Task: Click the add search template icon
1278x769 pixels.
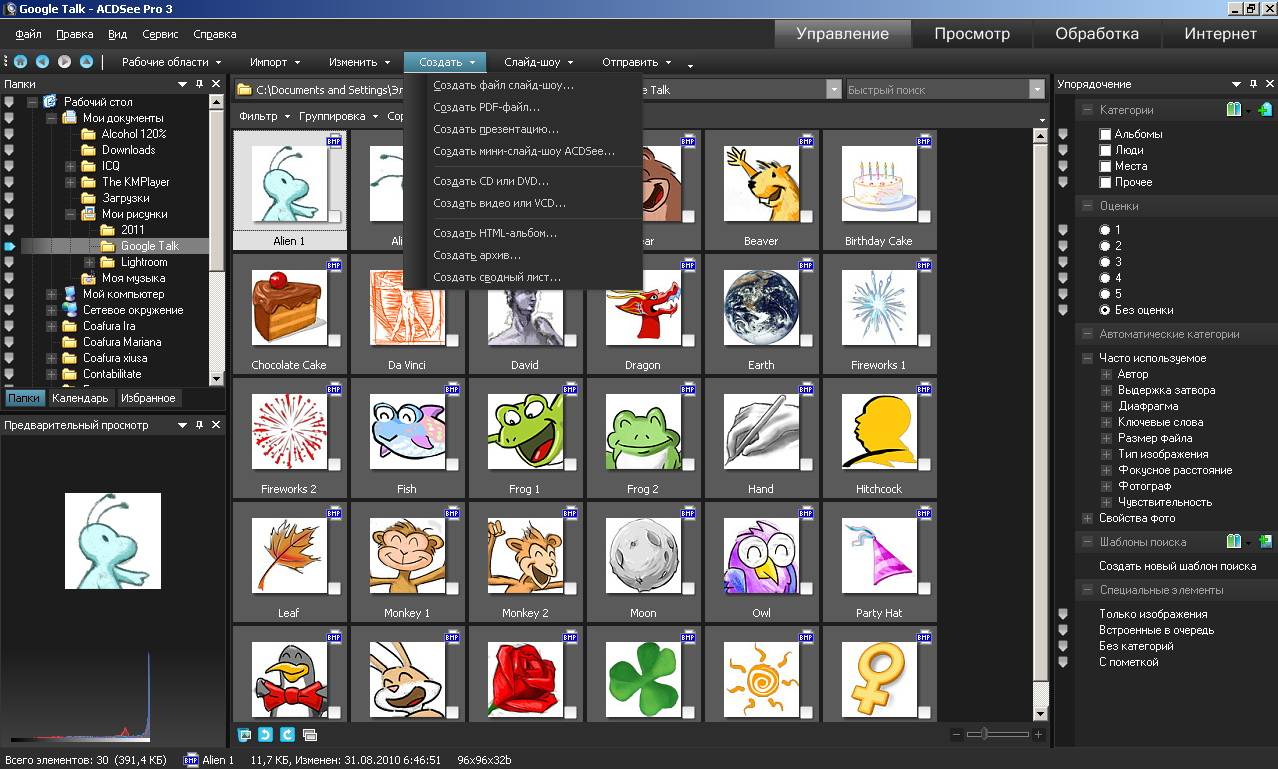Action: (1265, 542)
